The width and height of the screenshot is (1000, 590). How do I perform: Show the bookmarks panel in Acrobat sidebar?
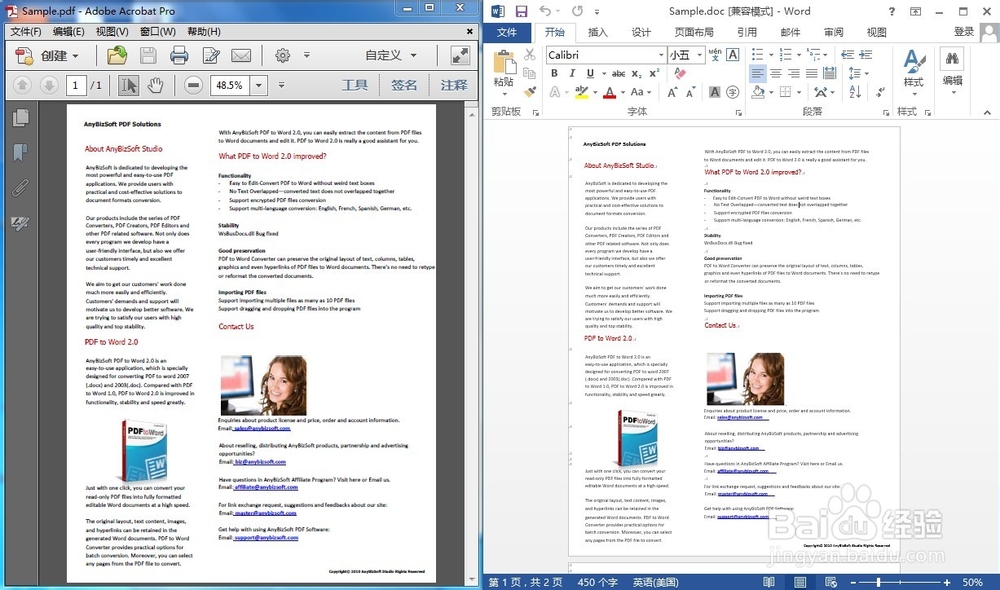[20, 152]
